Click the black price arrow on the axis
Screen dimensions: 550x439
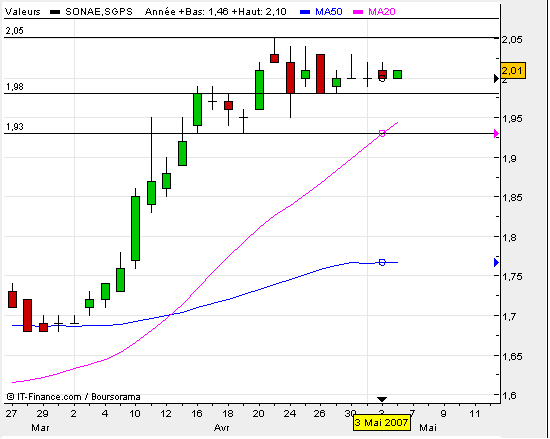tap(496, 79)
